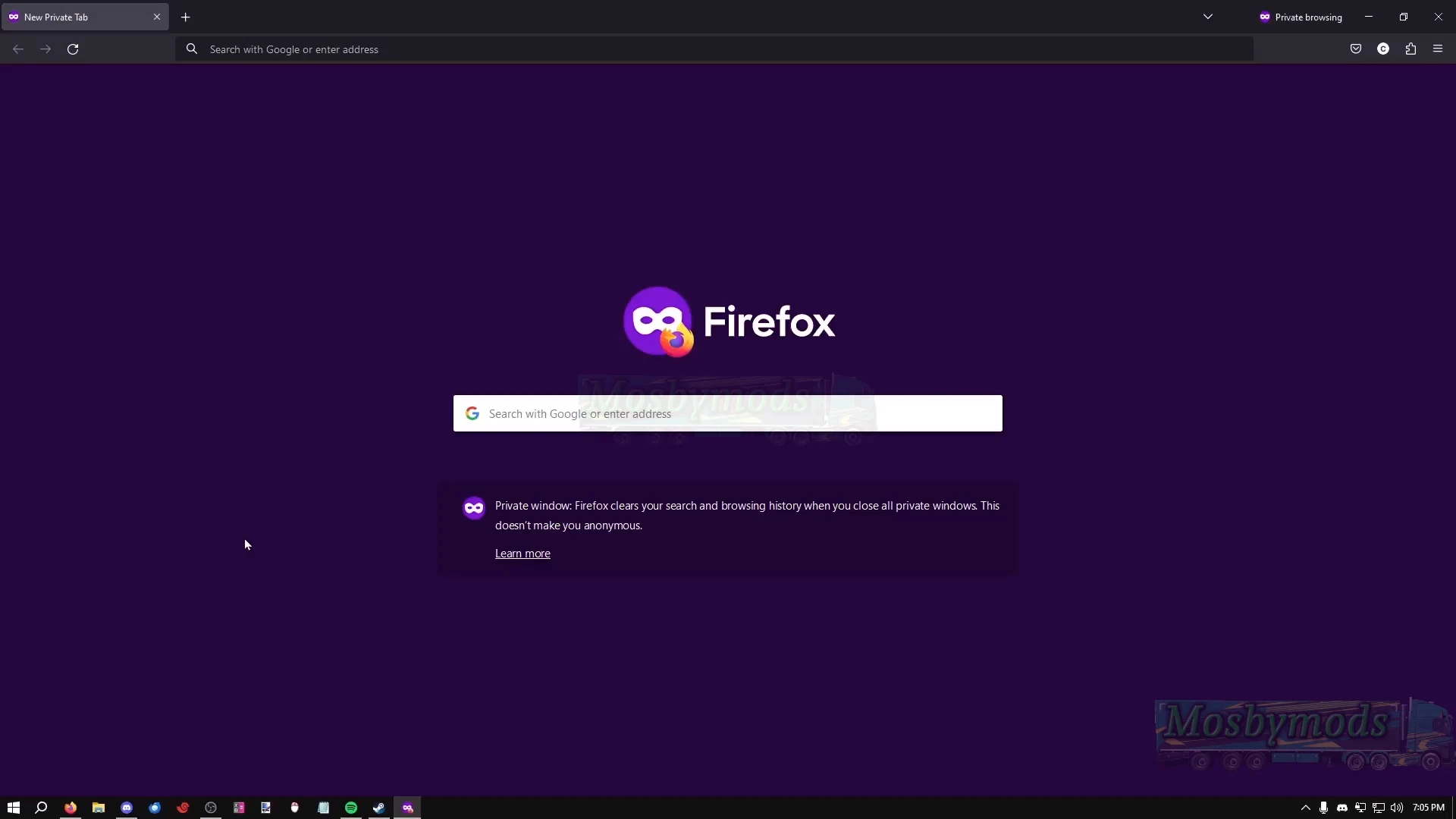Open the red swirl app in taskbar
Viewport: 1456px width, 819px height.
click(x=183, y=808)
